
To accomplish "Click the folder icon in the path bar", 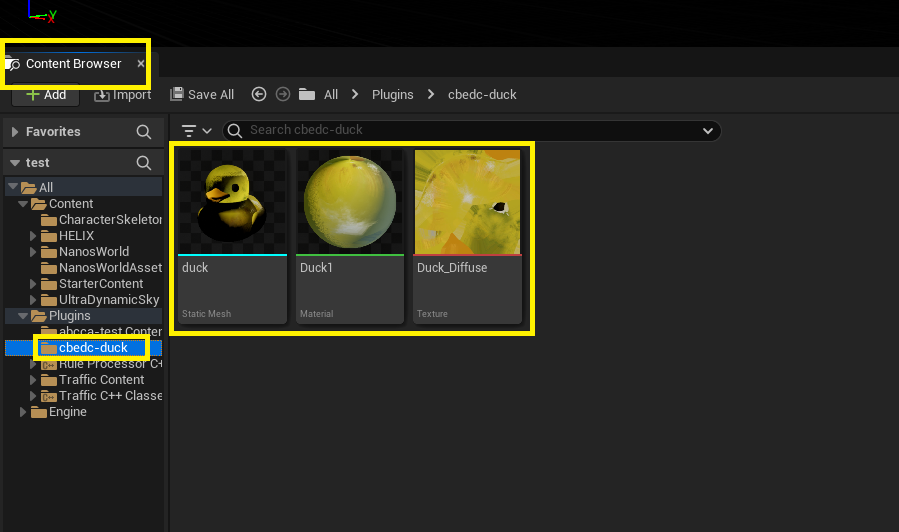I will (x=307, y=94).
